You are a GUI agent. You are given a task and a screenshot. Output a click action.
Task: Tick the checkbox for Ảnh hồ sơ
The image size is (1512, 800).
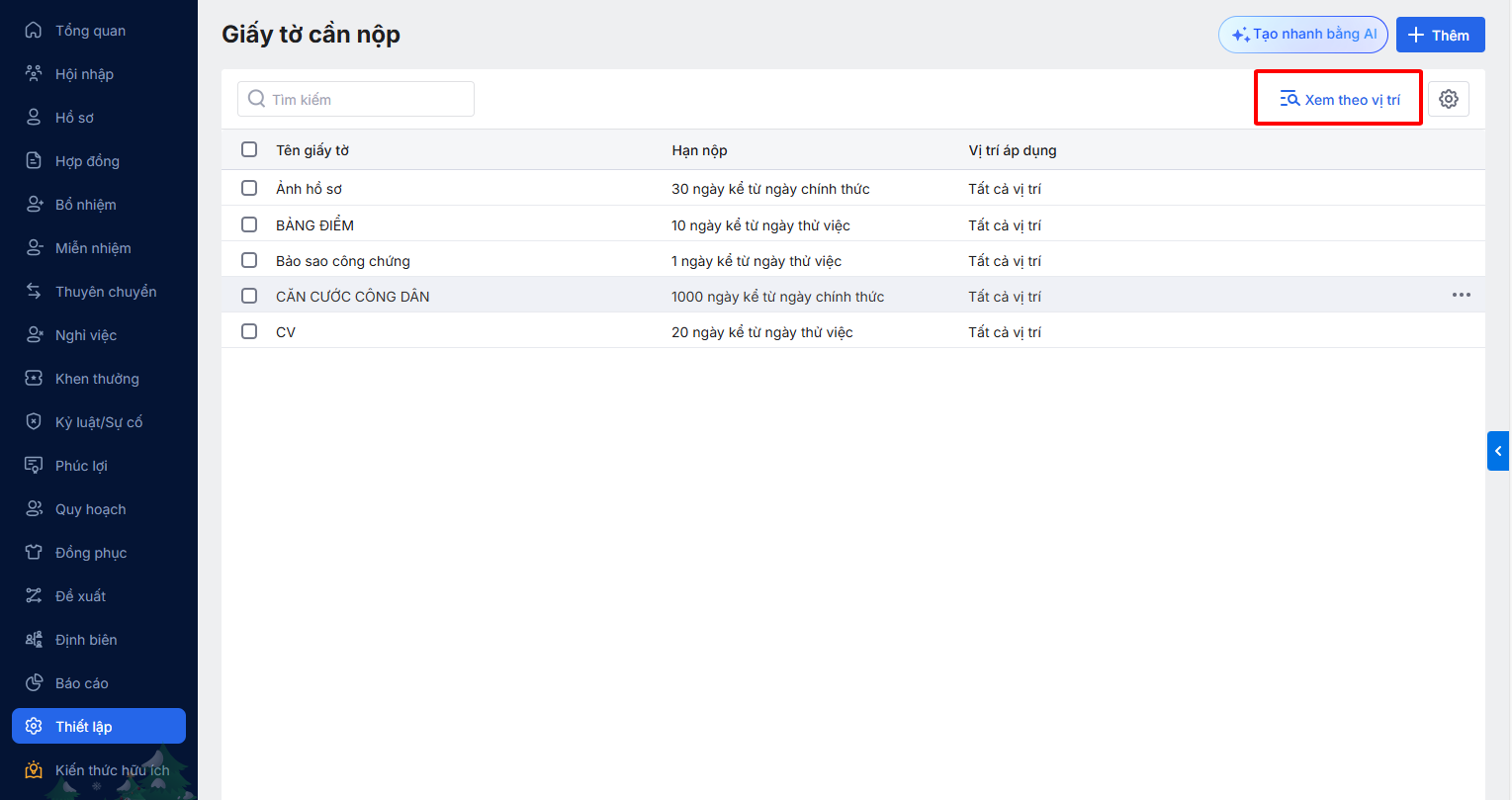[249, 188]
